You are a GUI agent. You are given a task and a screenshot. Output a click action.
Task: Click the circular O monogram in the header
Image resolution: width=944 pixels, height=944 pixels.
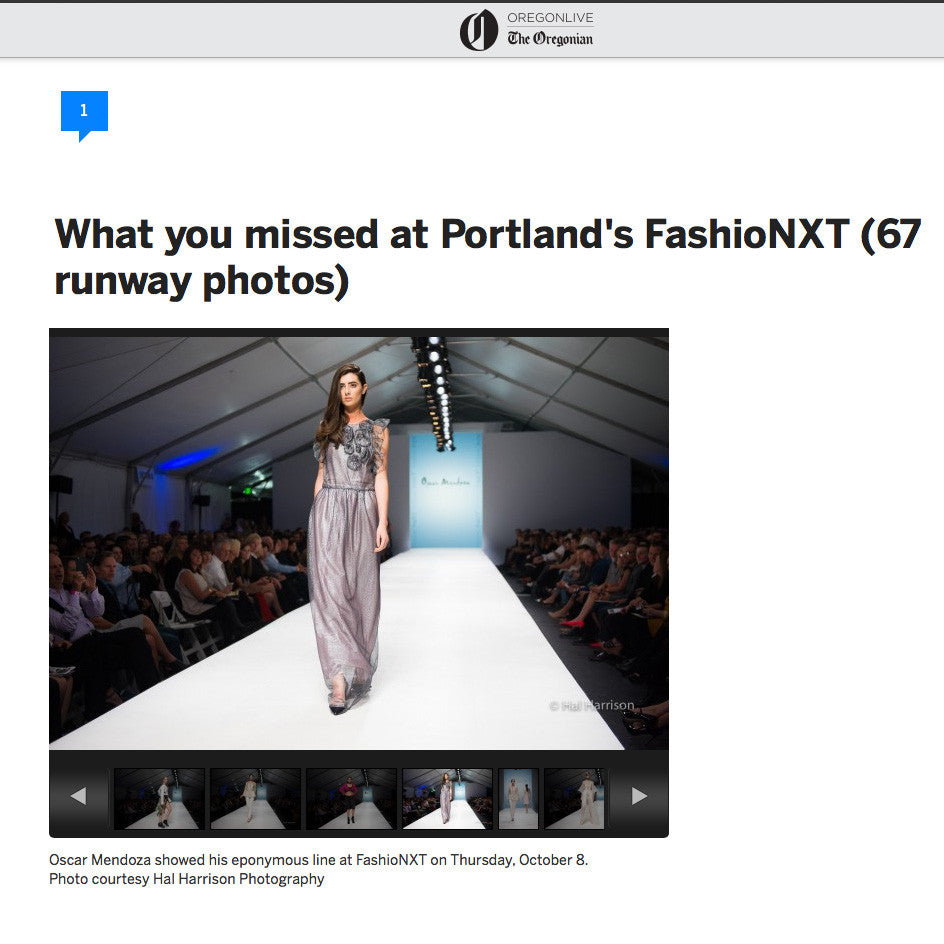(478, 29)
